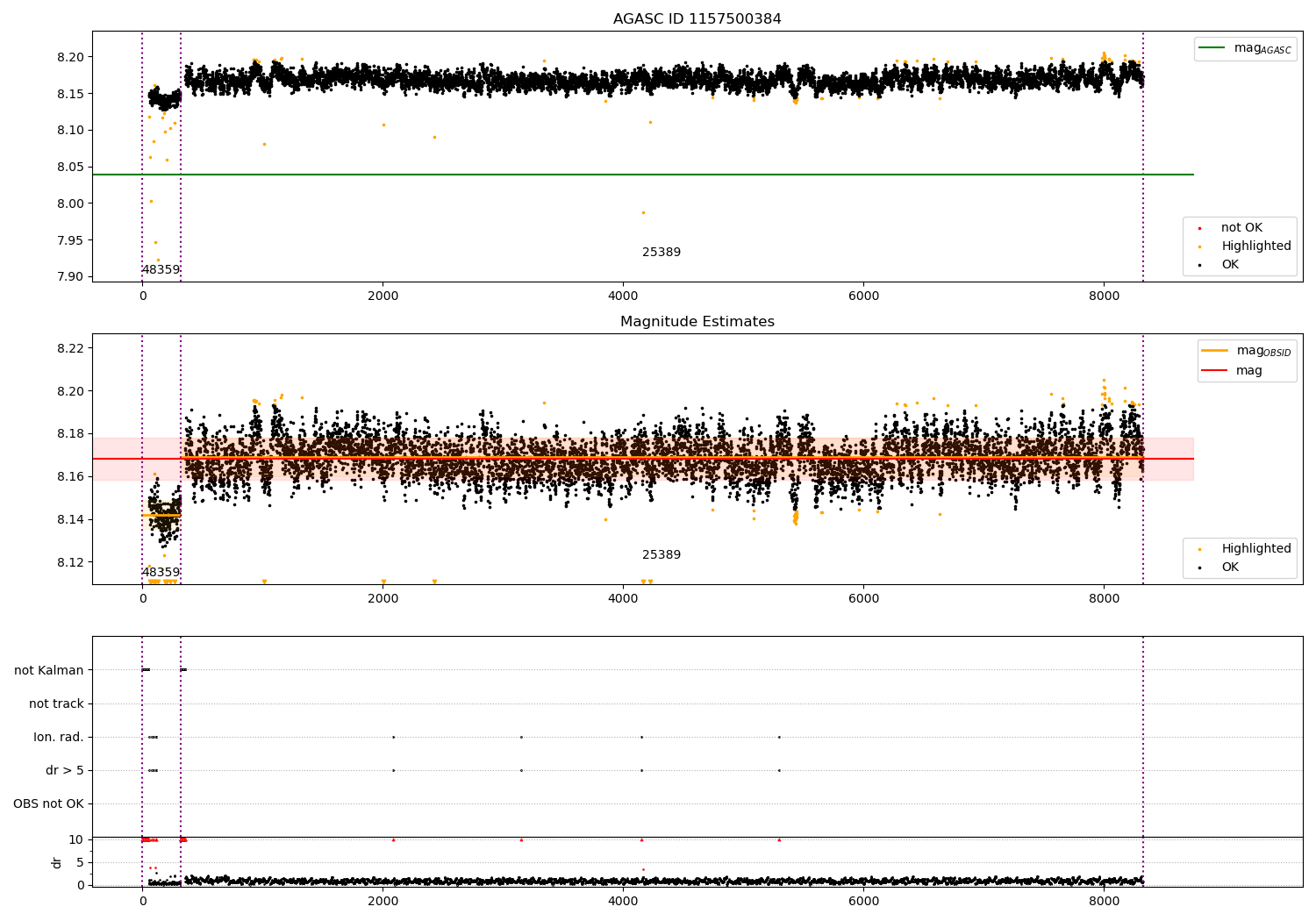The image size is (1316, 921).
Task: Click the 0 x-tick label under bottom plot
Action: click(x=142, y=902)
